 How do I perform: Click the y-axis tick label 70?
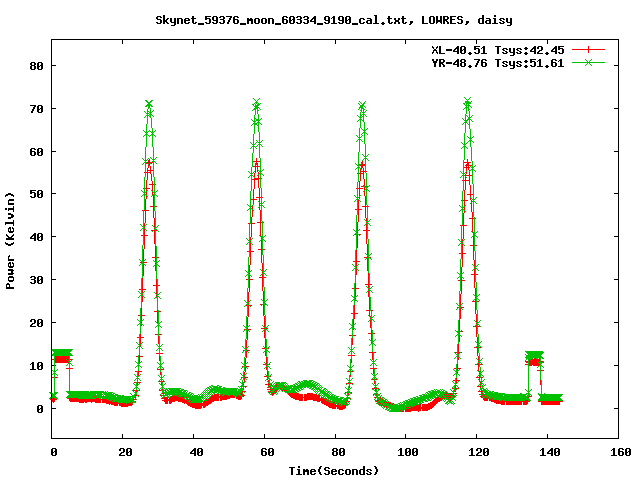click(36, 109)
